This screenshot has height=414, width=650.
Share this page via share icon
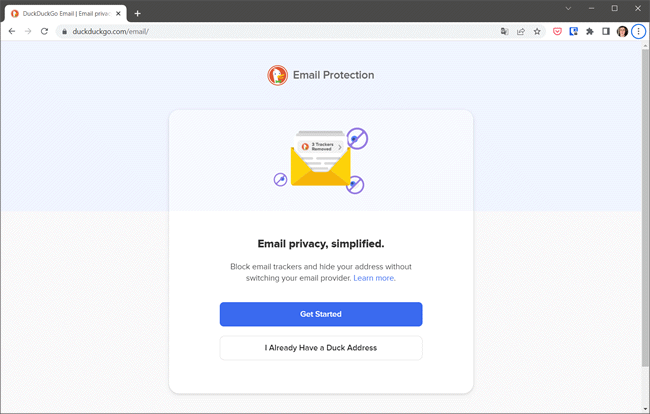point(521,31)
